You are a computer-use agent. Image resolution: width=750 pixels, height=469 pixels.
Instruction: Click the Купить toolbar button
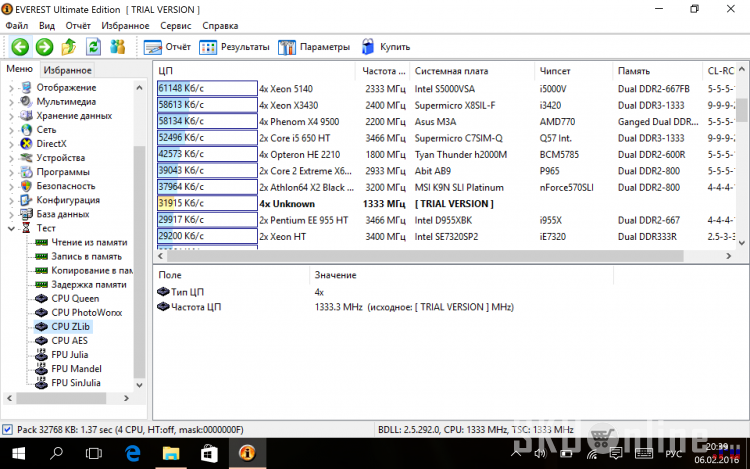[386, 47]
